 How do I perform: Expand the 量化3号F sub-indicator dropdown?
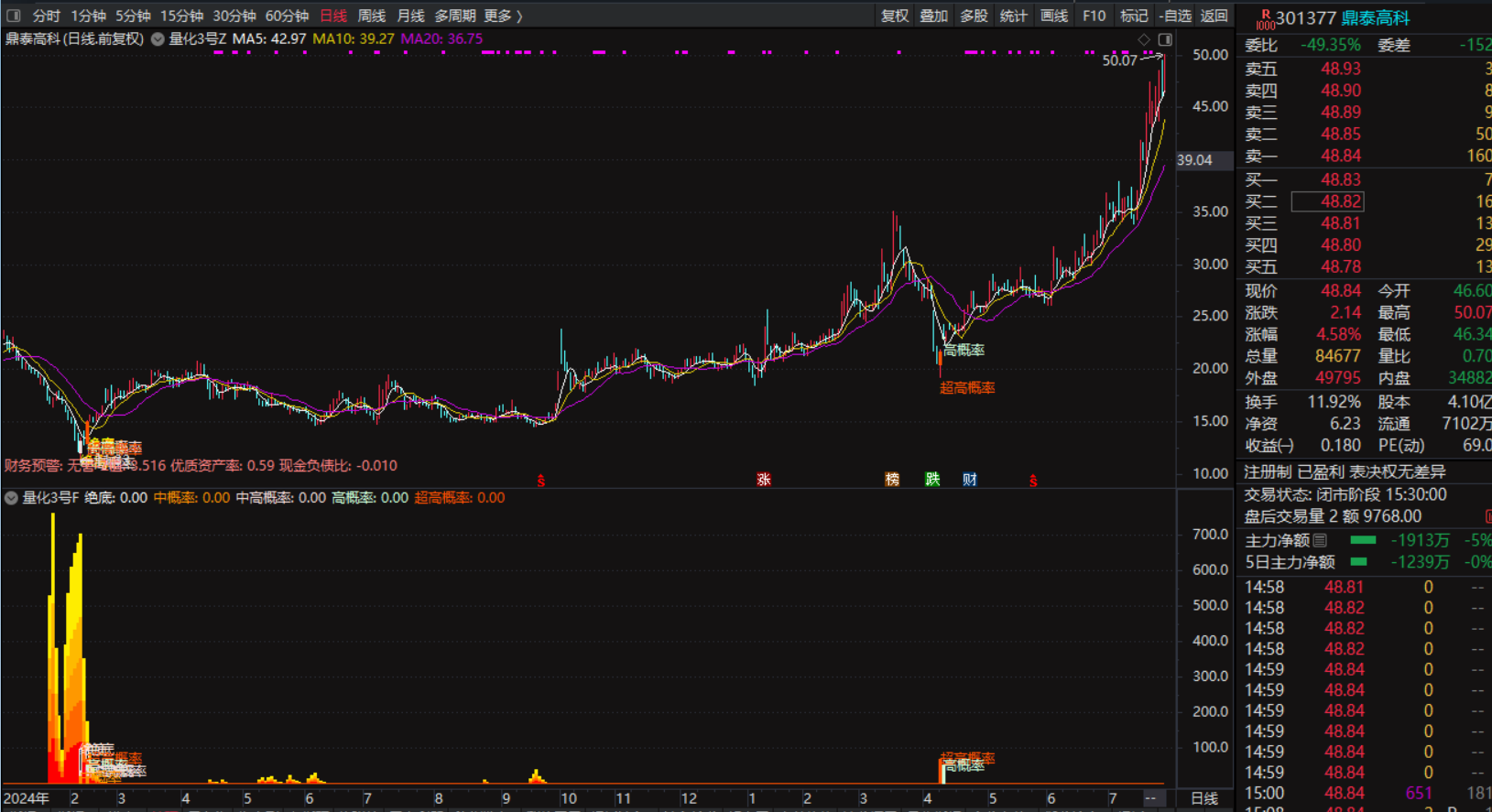(x=11, y=498)
